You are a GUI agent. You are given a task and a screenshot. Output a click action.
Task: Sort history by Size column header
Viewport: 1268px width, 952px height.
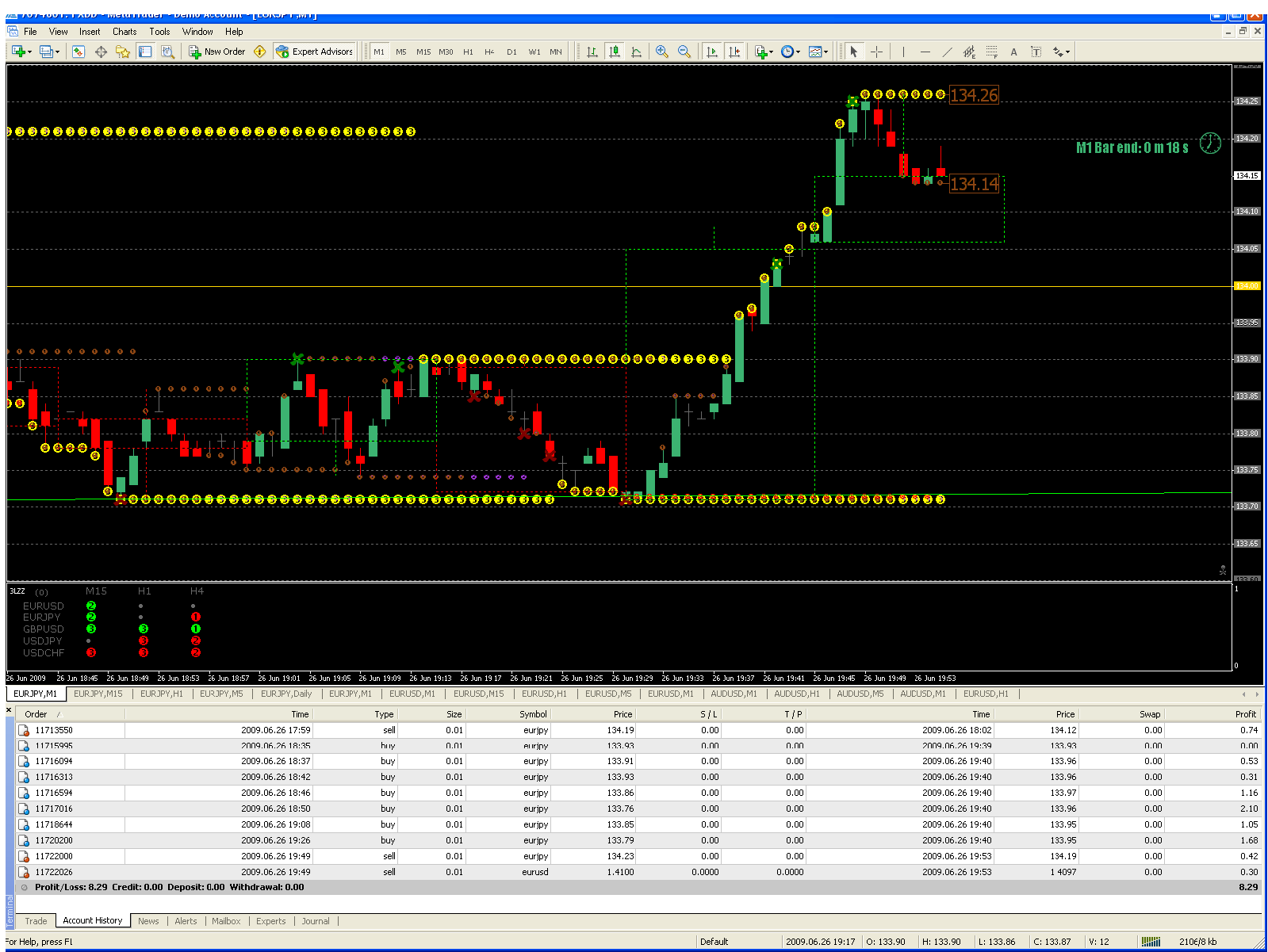(454, 714)
